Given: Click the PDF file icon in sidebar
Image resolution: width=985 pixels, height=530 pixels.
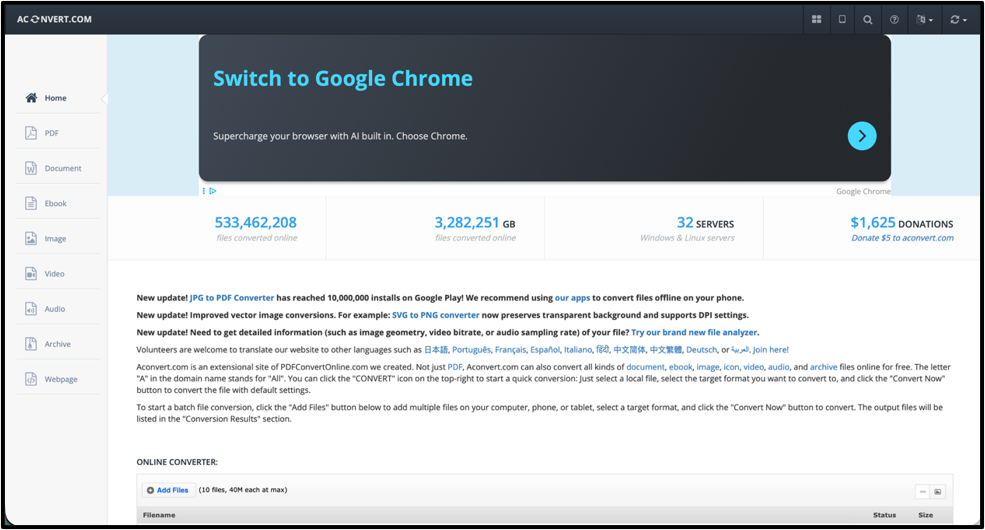Looking at the screenshot, I should 31,132.
